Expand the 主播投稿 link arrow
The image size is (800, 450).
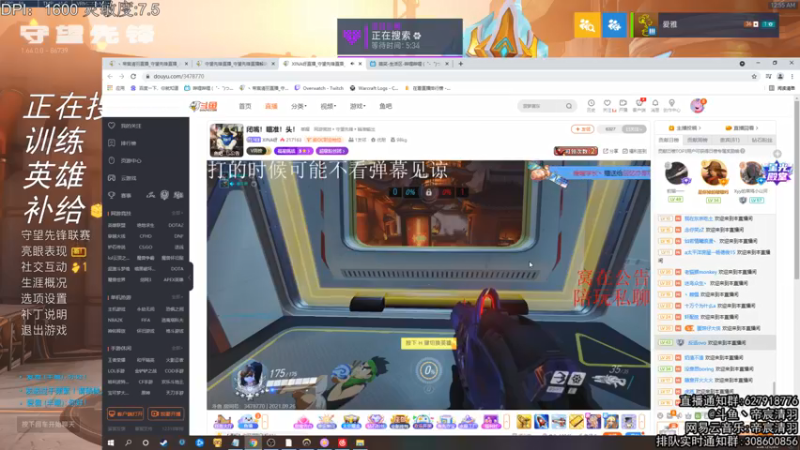[700, 128]
